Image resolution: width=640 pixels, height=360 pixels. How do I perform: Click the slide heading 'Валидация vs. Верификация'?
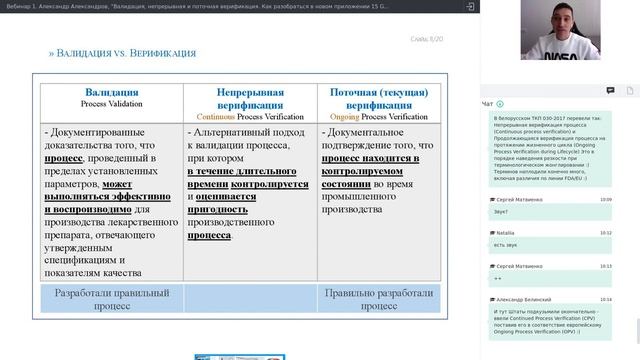click(122, 53)
